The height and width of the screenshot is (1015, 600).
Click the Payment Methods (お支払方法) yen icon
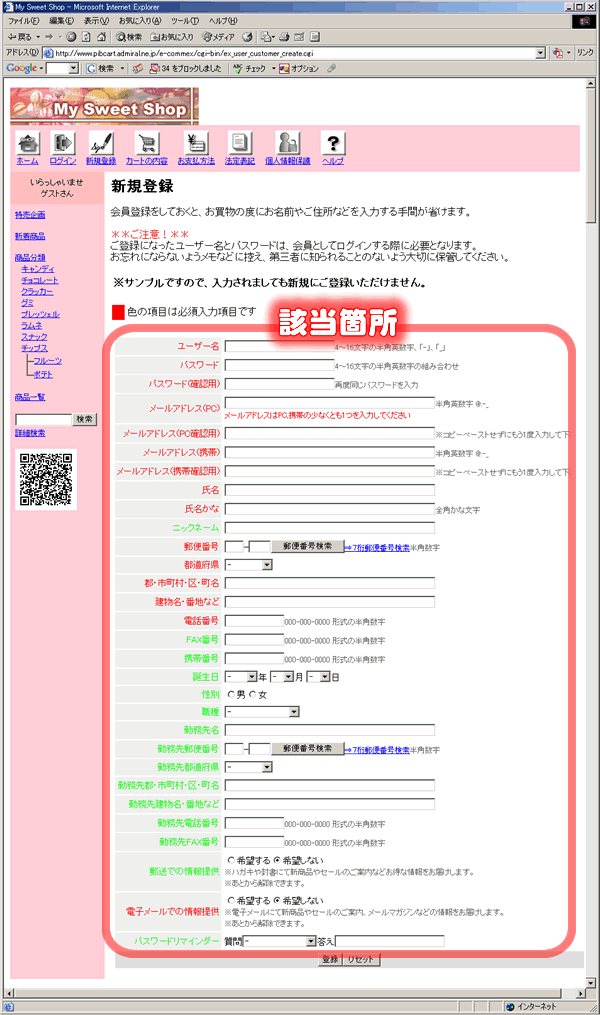pos(196,143)
